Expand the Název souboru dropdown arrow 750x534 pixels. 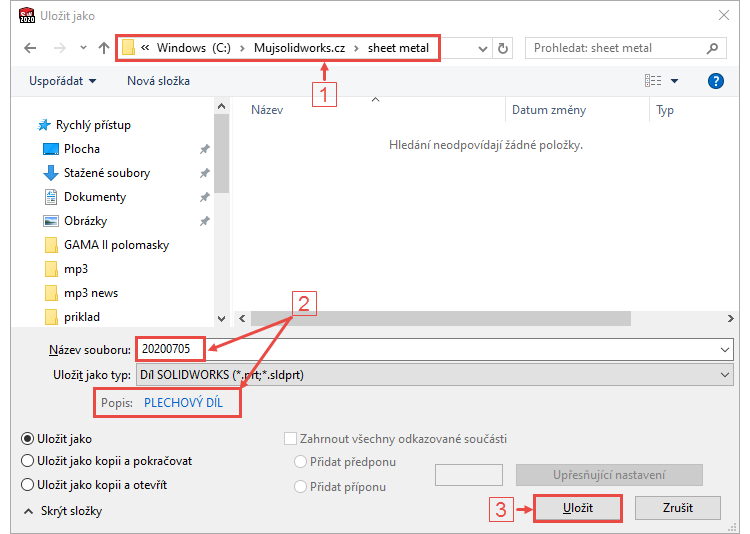coord(725,350)
